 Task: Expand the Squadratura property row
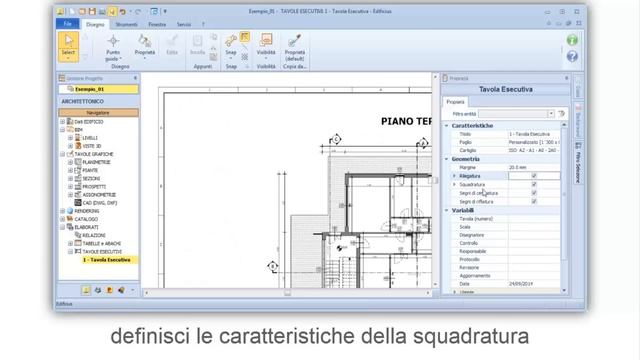454,184
